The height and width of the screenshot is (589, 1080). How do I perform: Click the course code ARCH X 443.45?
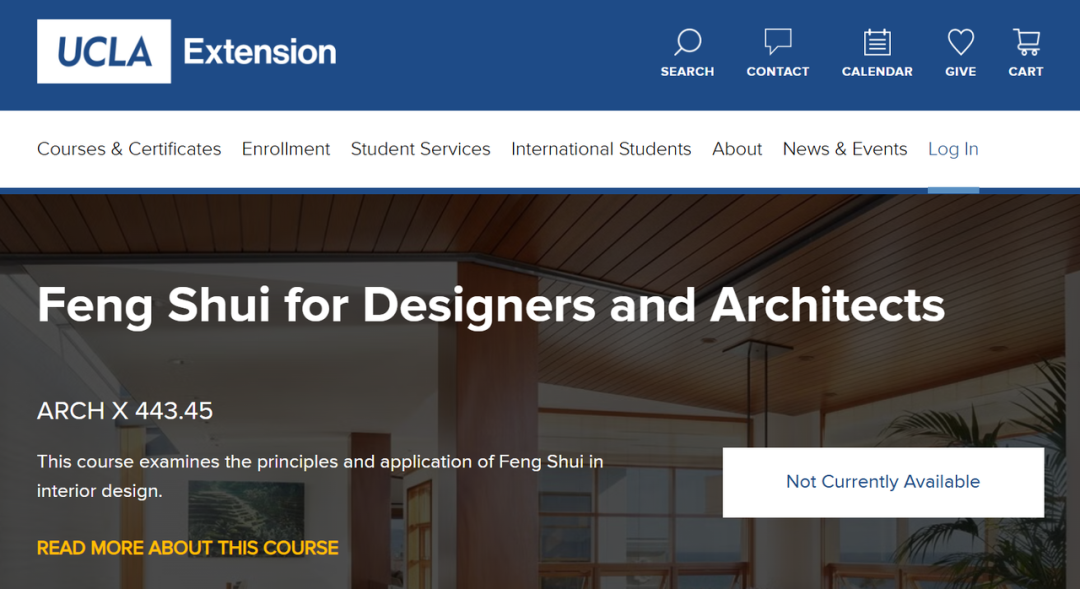(x=125, y=411)
